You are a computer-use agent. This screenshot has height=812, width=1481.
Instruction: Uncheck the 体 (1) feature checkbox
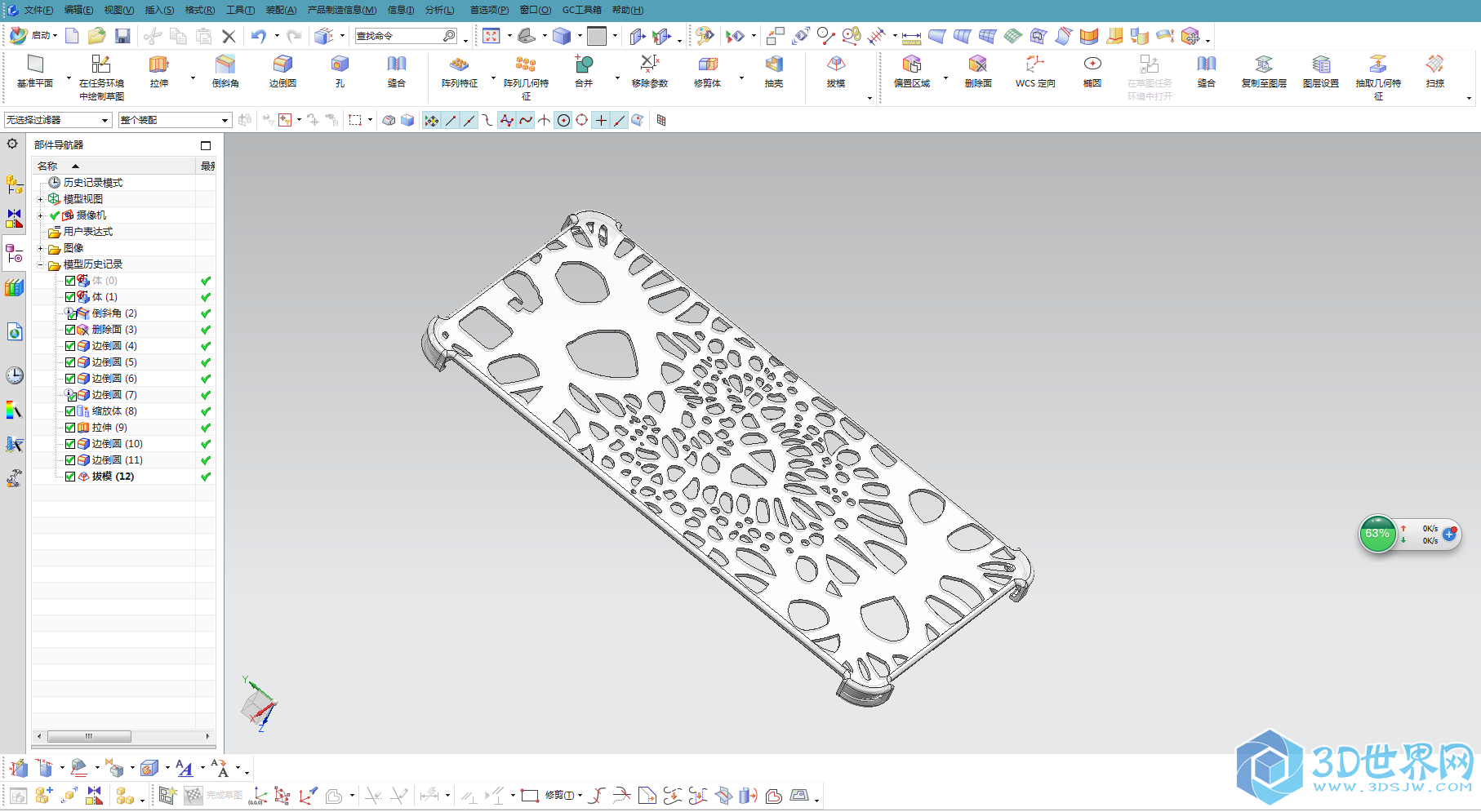pyautogui.click(x=70, y=297)
